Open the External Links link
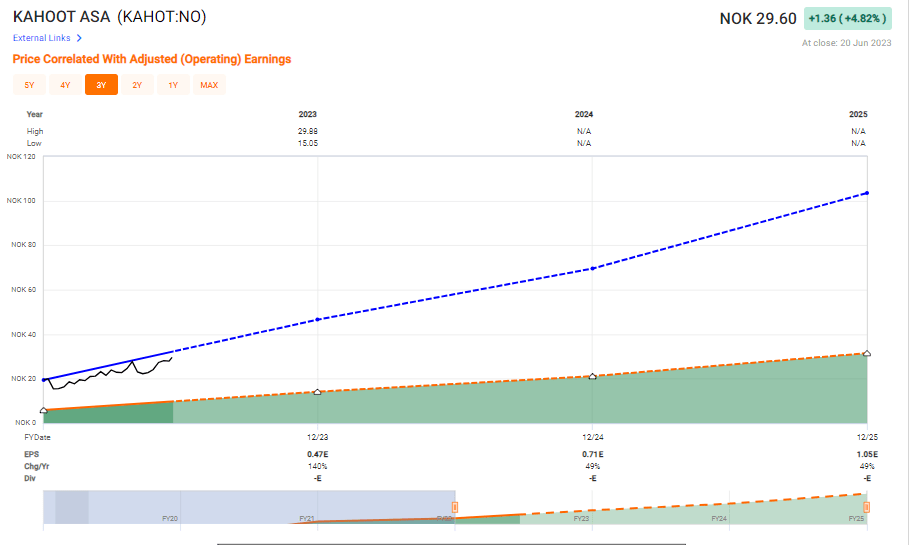This screenshot has width=909, height=545. (x=42, y=38)
